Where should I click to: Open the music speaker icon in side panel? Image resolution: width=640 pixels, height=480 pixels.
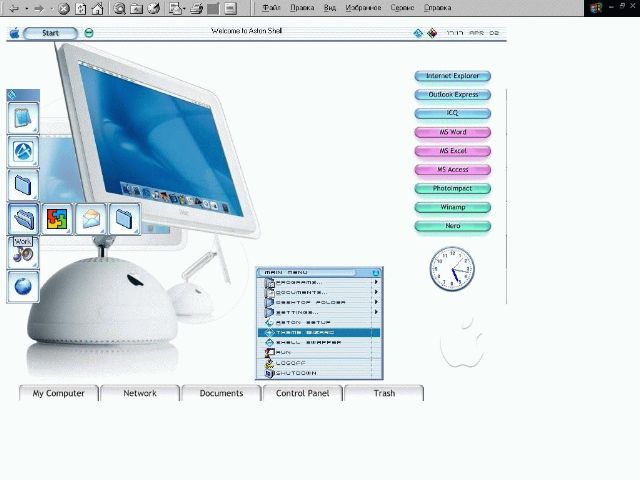(23, 253)
